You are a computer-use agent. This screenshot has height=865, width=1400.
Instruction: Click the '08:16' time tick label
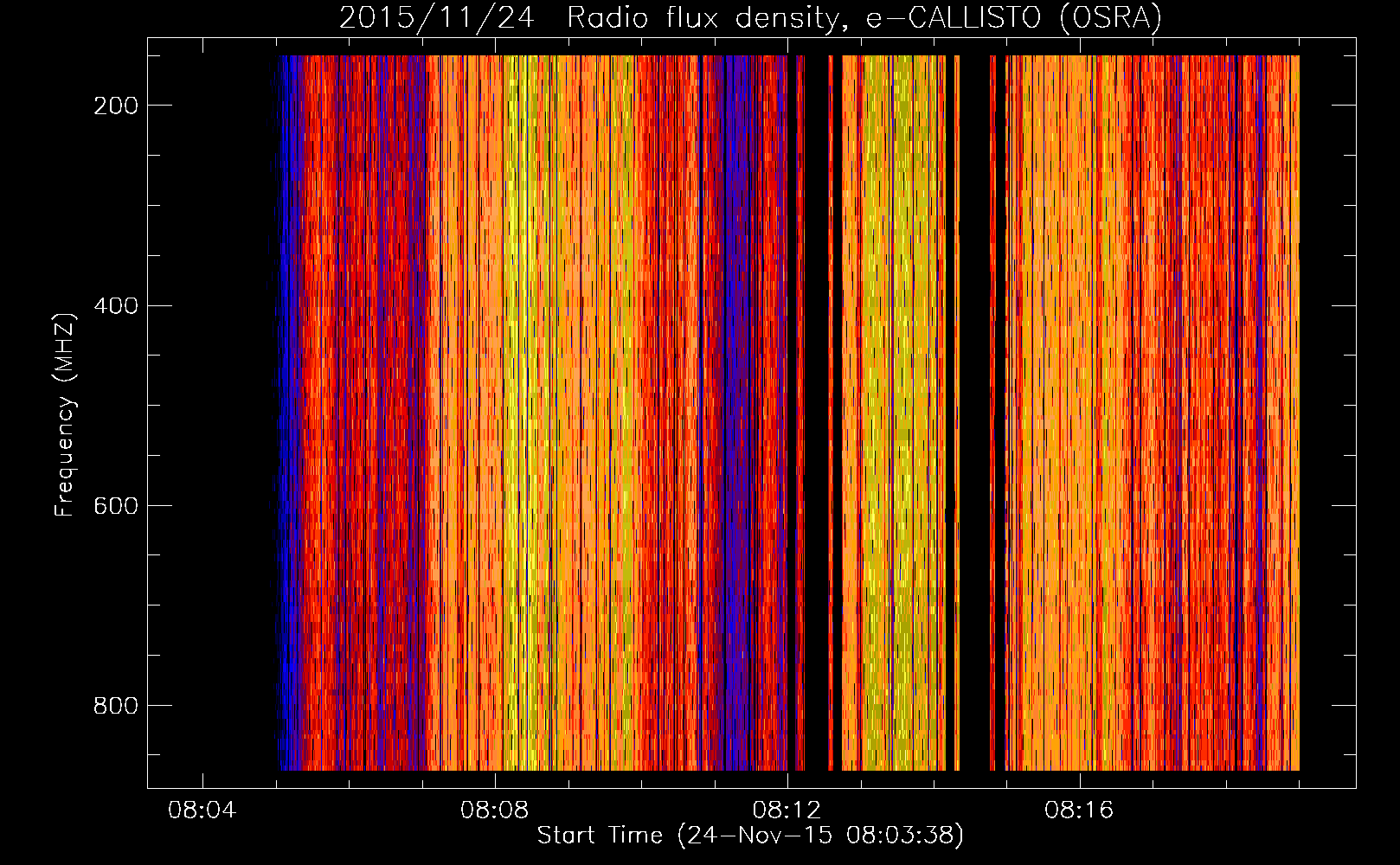pos(1079,811)
